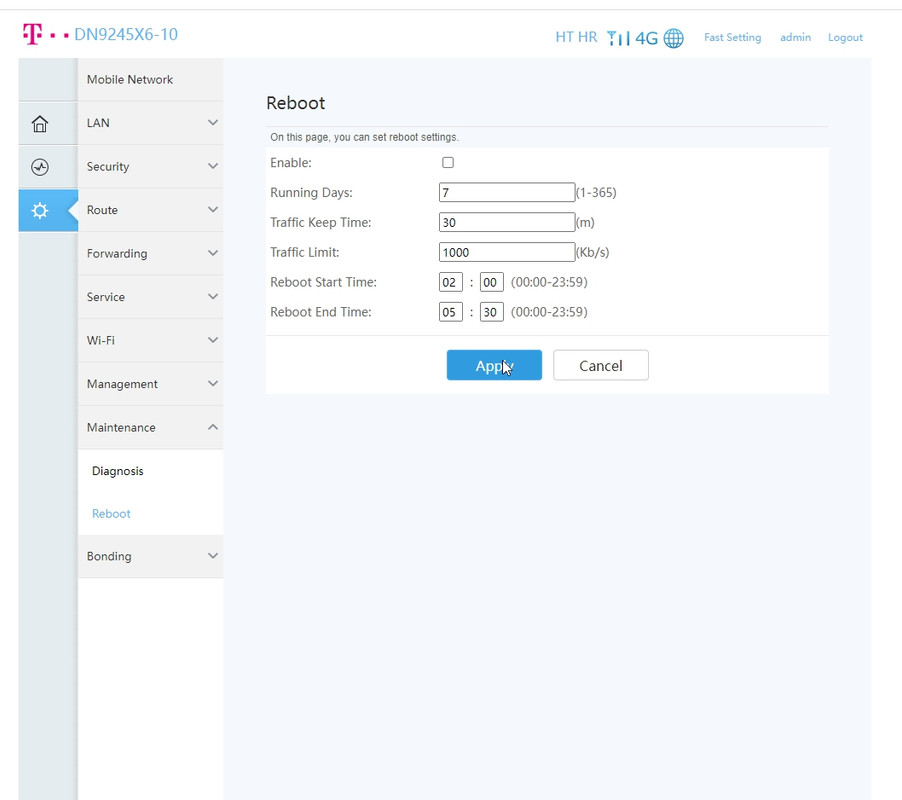Click Reboot End Time minute field
The width and height of the screenshot is (902, 800).
(x=492, y=312)
